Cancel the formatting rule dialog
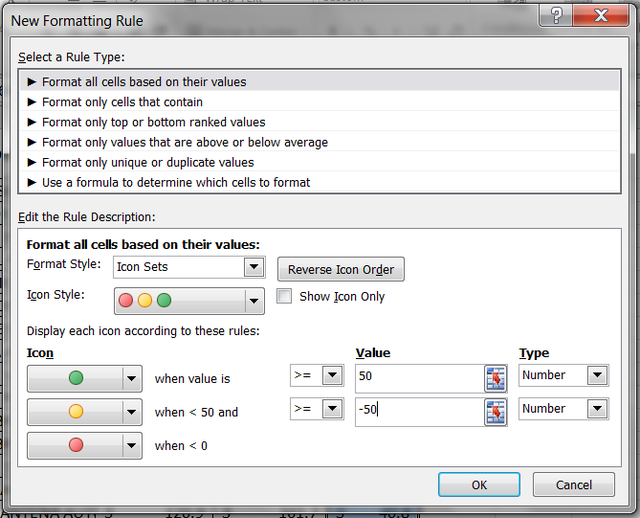640x518 pixels. click(573, 485)
